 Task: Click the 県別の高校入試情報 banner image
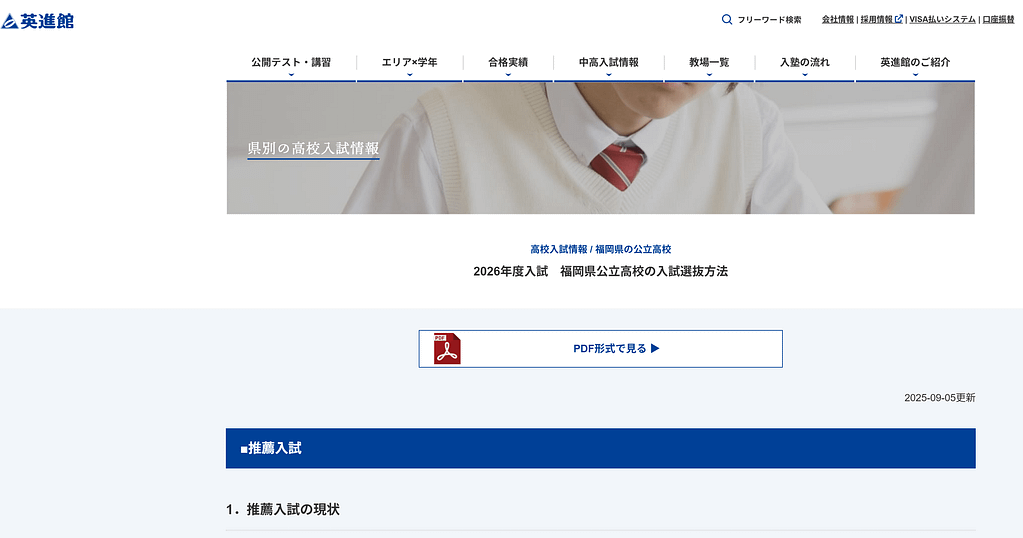pos(600,148)
